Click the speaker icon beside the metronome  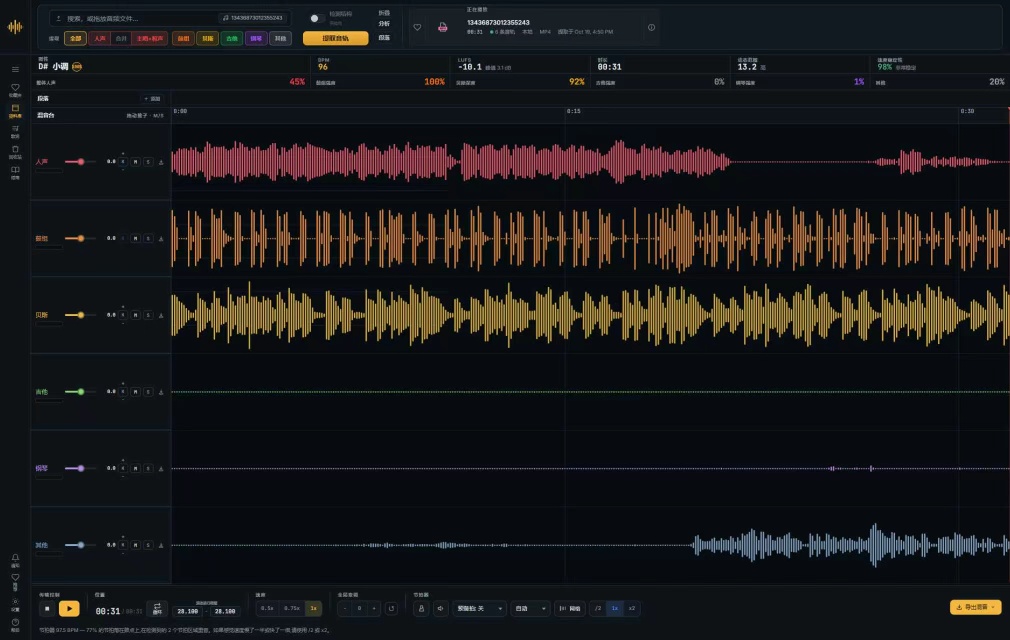pos(441,608)
